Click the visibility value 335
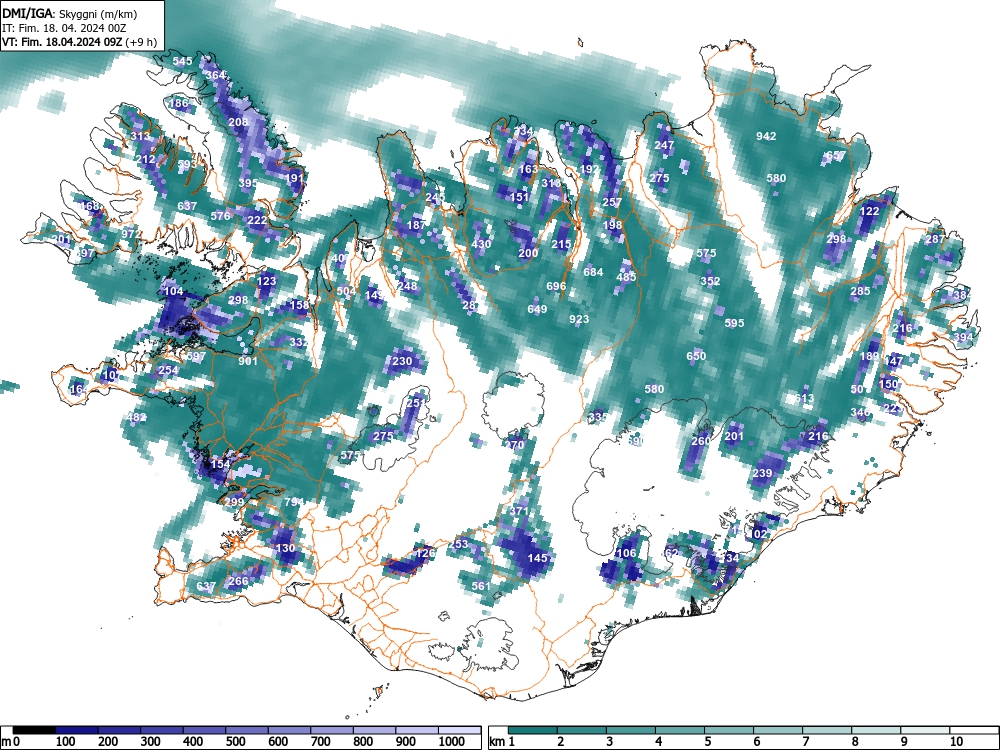This screenshot has width=1000, height=750. [598, 418]
